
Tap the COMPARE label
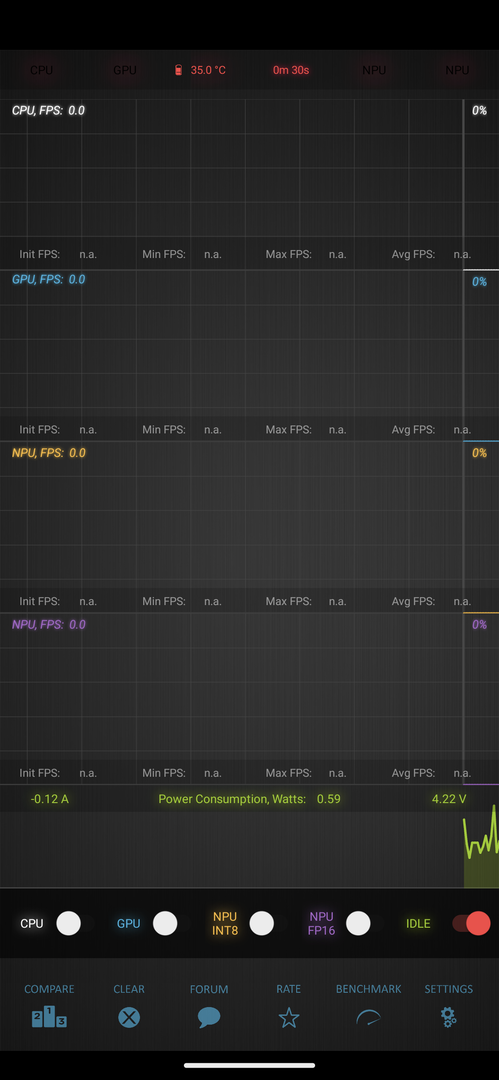point(49,989)
